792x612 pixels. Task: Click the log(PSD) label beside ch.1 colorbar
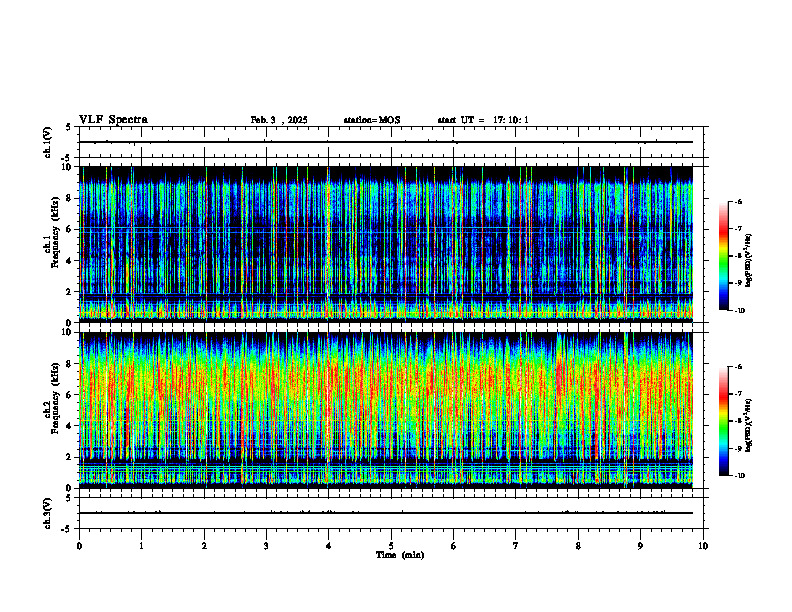click(x=749, y=261)
